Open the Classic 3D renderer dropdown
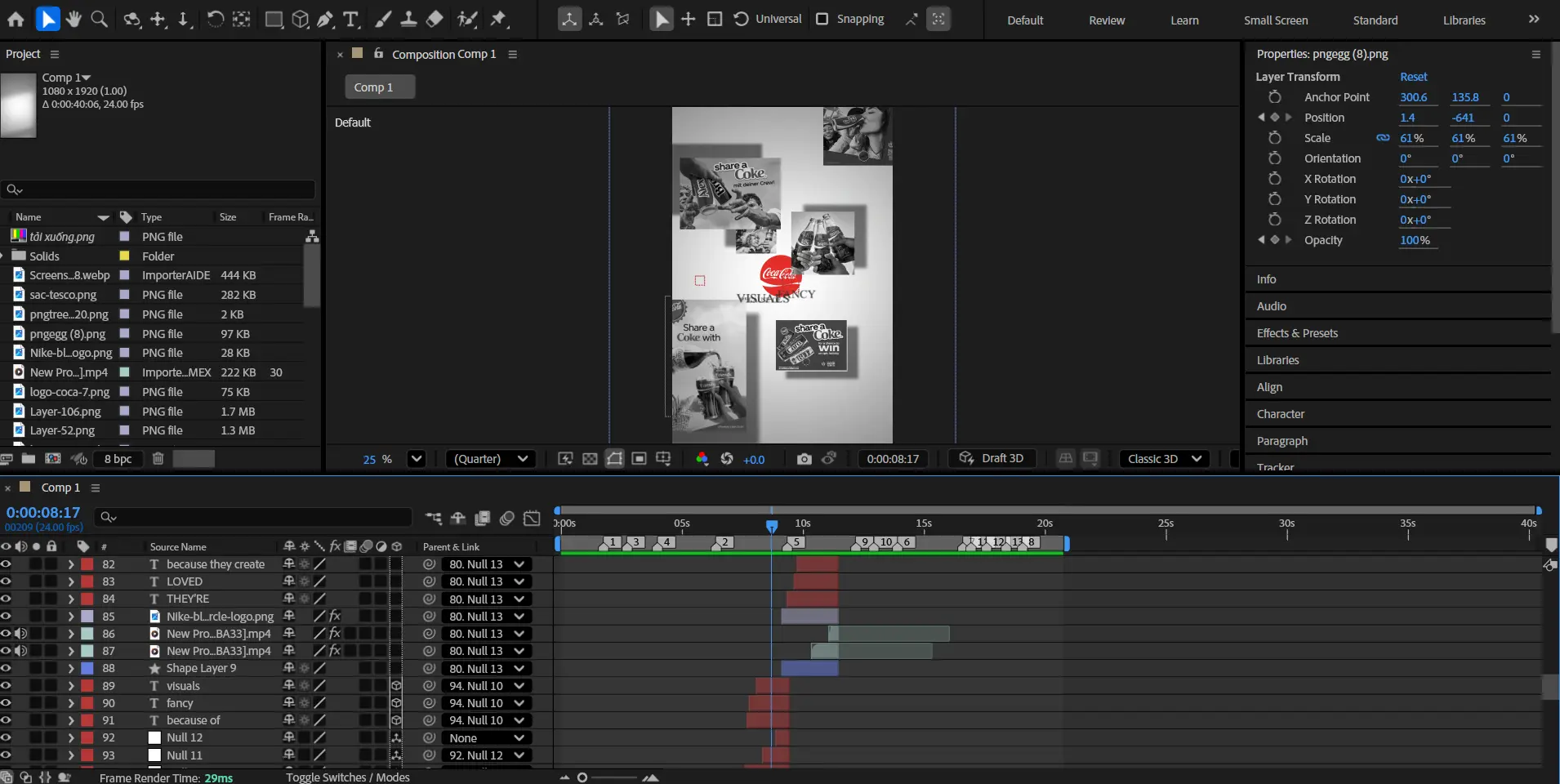 (x=1164, y=459)
